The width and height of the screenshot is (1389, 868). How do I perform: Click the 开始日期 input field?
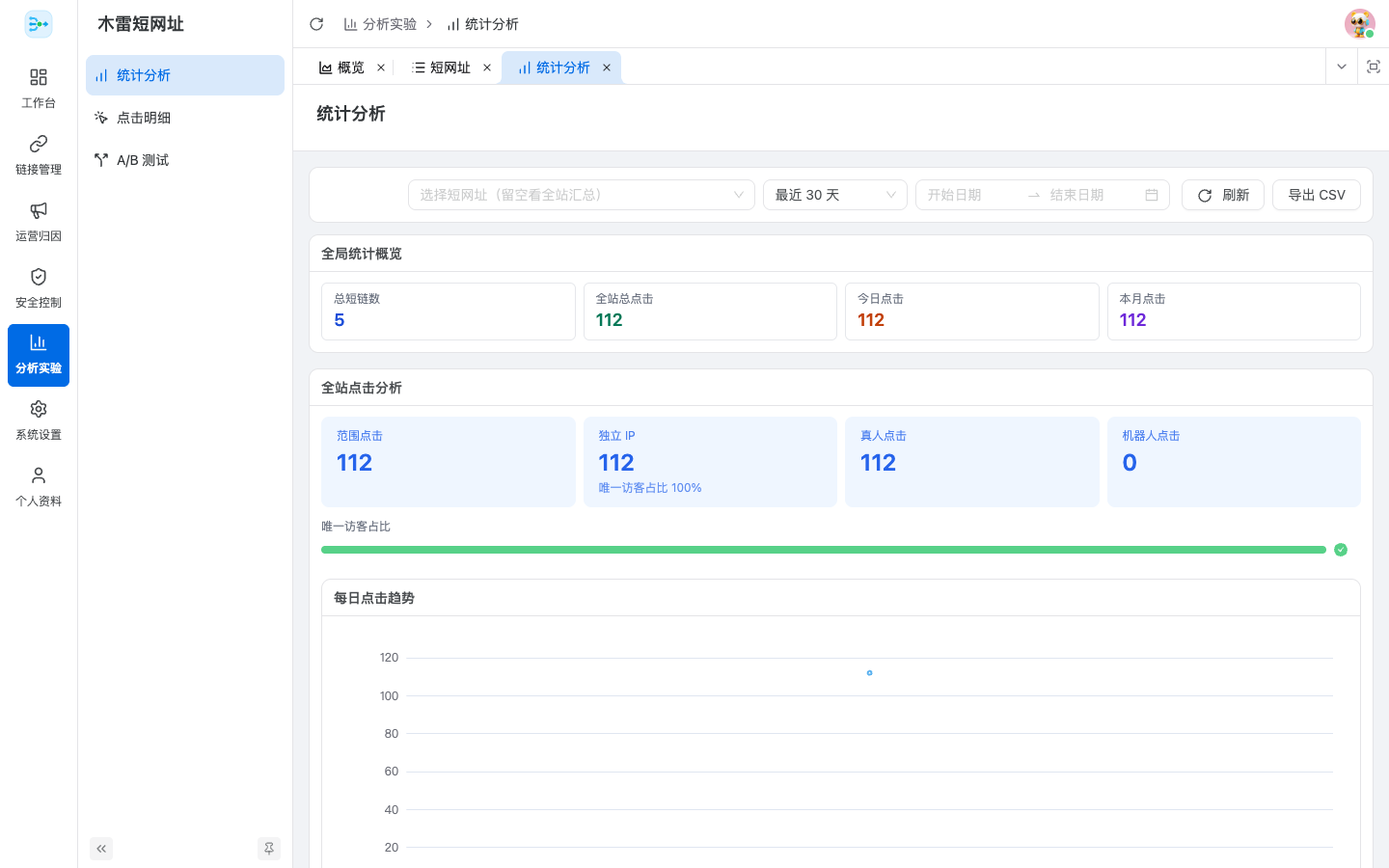click(x=969, y=195)
